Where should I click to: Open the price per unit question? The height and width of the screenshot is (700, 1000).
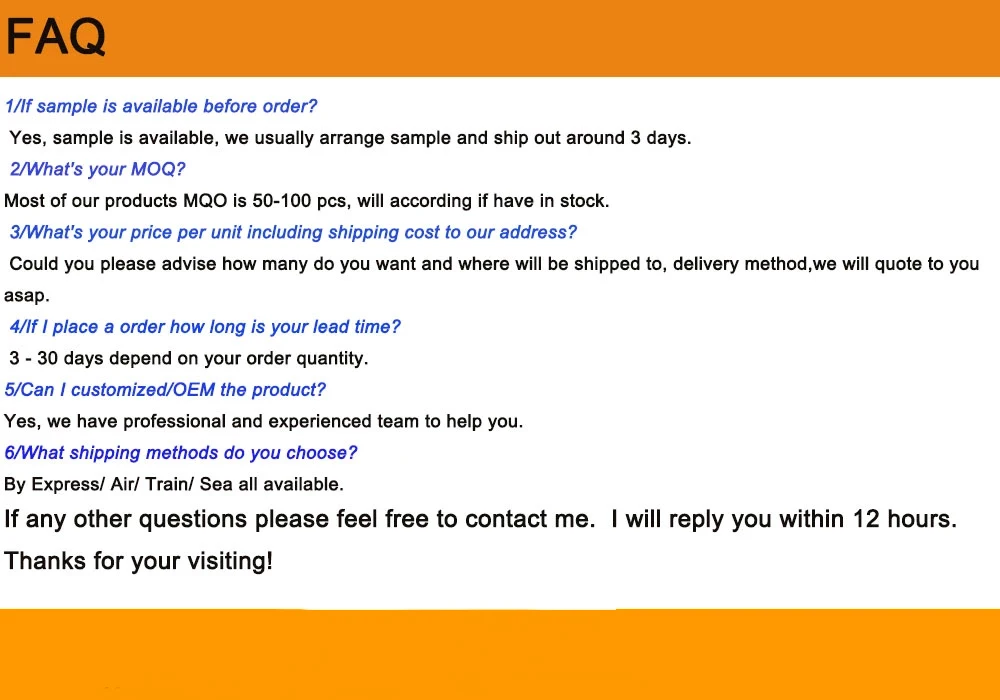[x=293, y=232]
